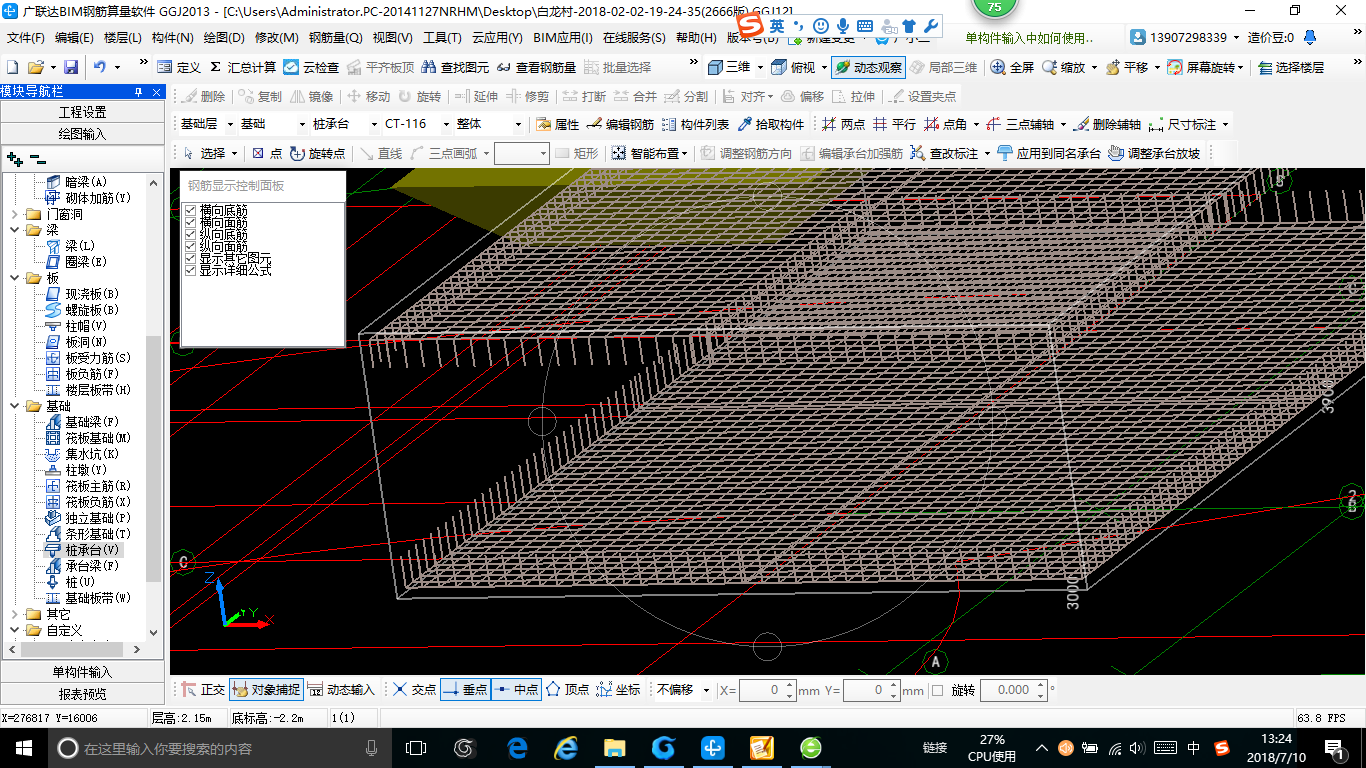The image size is (1366, 768).
Task: Open Internet Explorer from taskbar
Action: (x=566, y=748)
